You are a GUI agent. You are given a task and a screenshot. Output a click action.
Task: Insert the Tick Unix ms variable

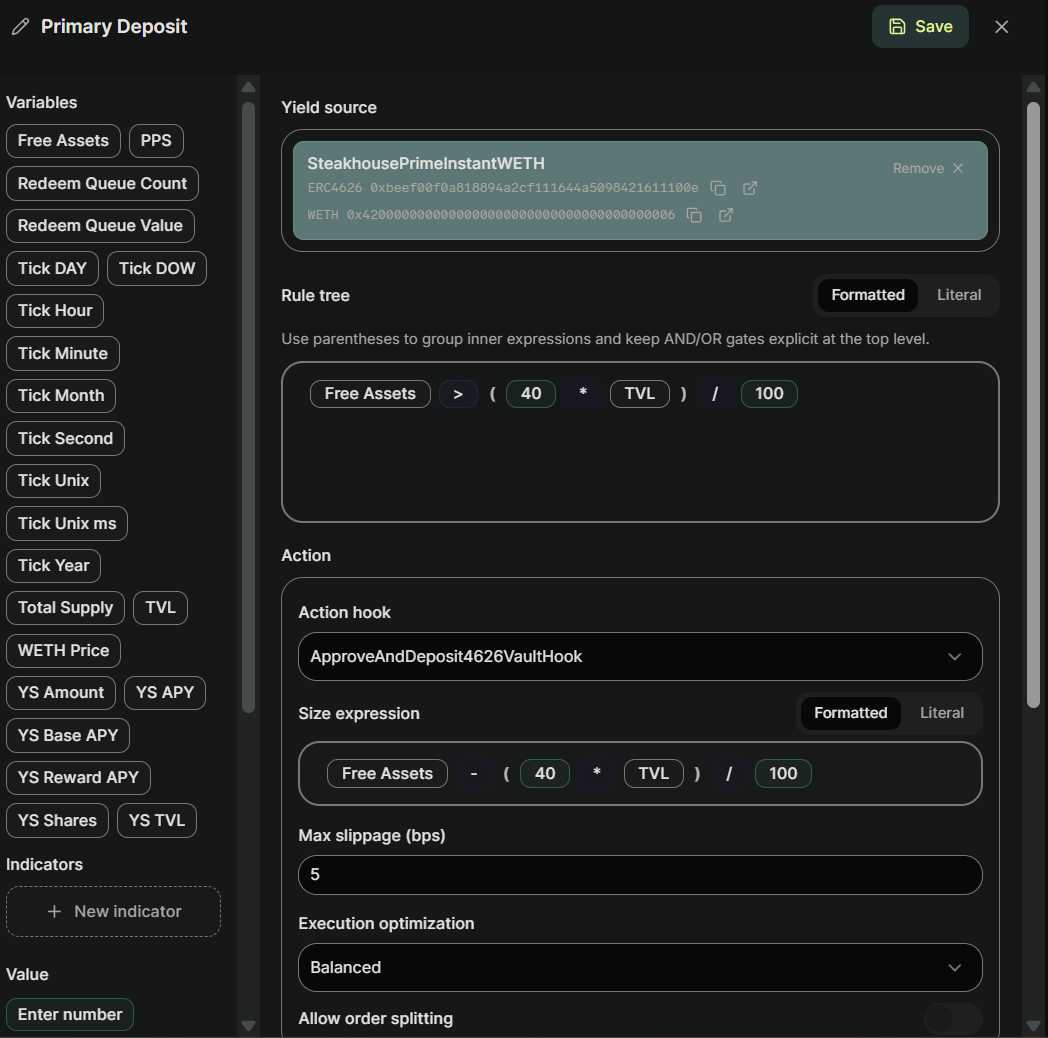[67, 523]
